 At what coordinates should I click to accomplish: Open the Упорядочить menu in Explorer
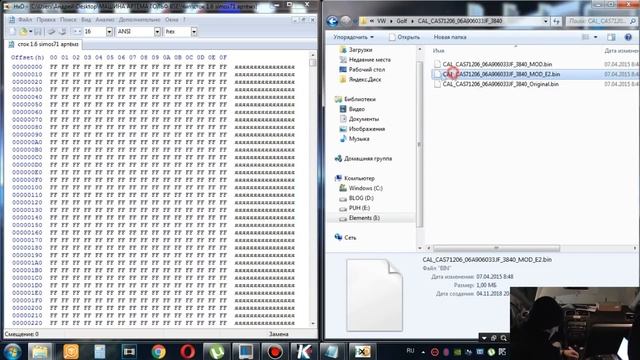[x=353, y=37]
